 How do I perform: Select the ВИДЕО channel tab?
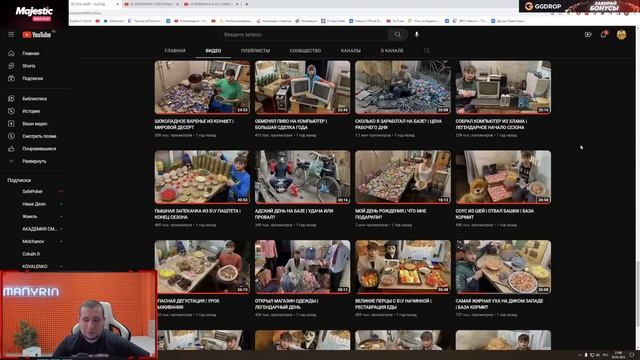click(x=213, y=51)
